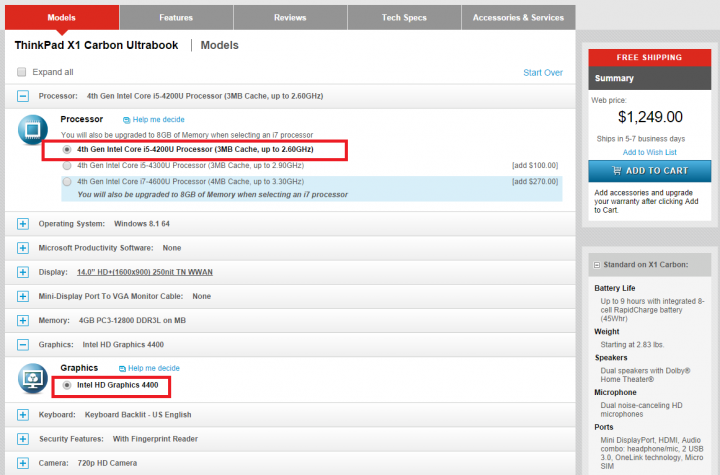
Task: Select the i7-4600U processor radio button
Action: (67, 181)
